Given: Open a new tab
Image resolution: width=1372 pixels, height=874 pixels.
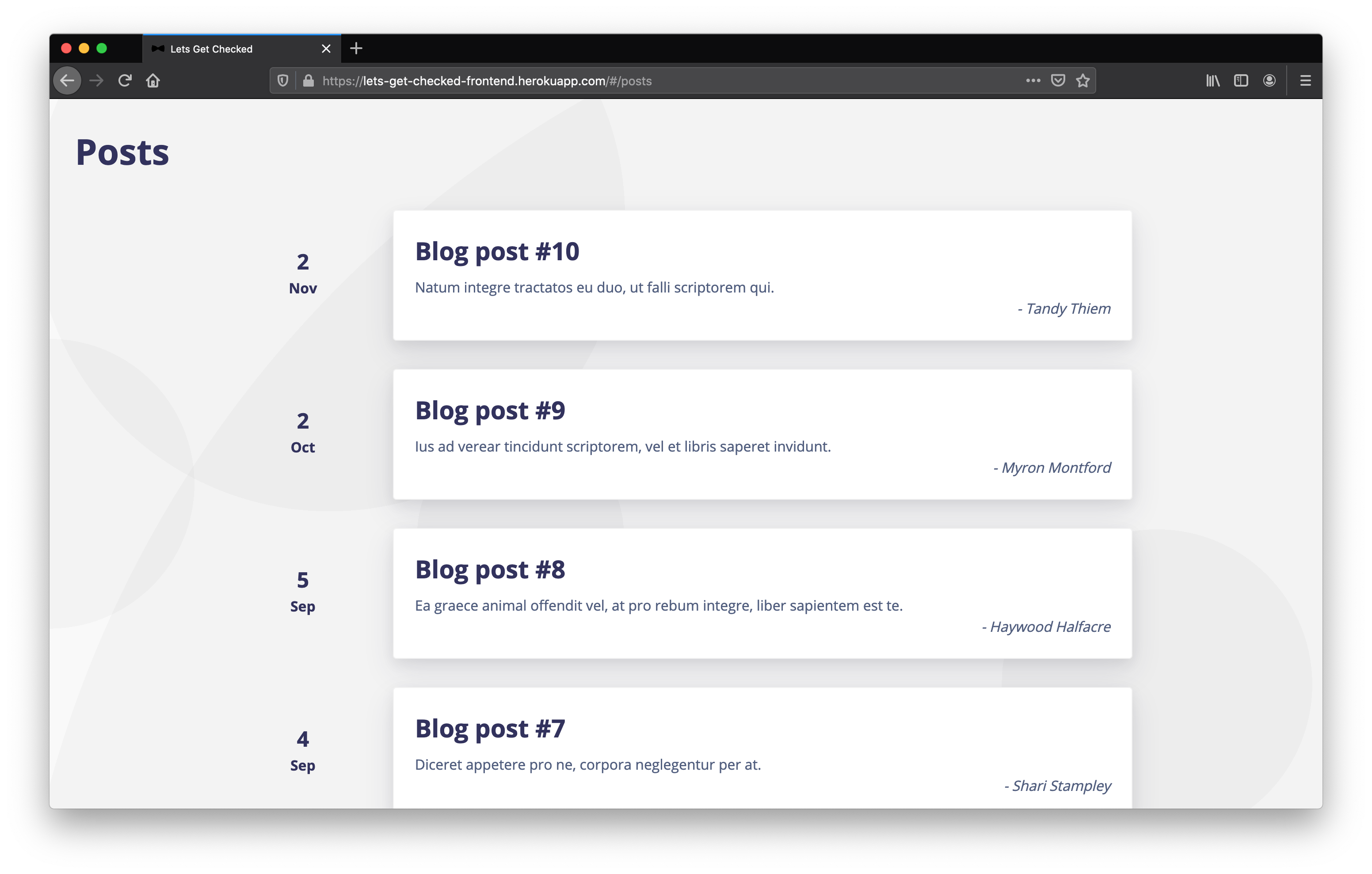Looking at the screenshot, I should 356,49.
